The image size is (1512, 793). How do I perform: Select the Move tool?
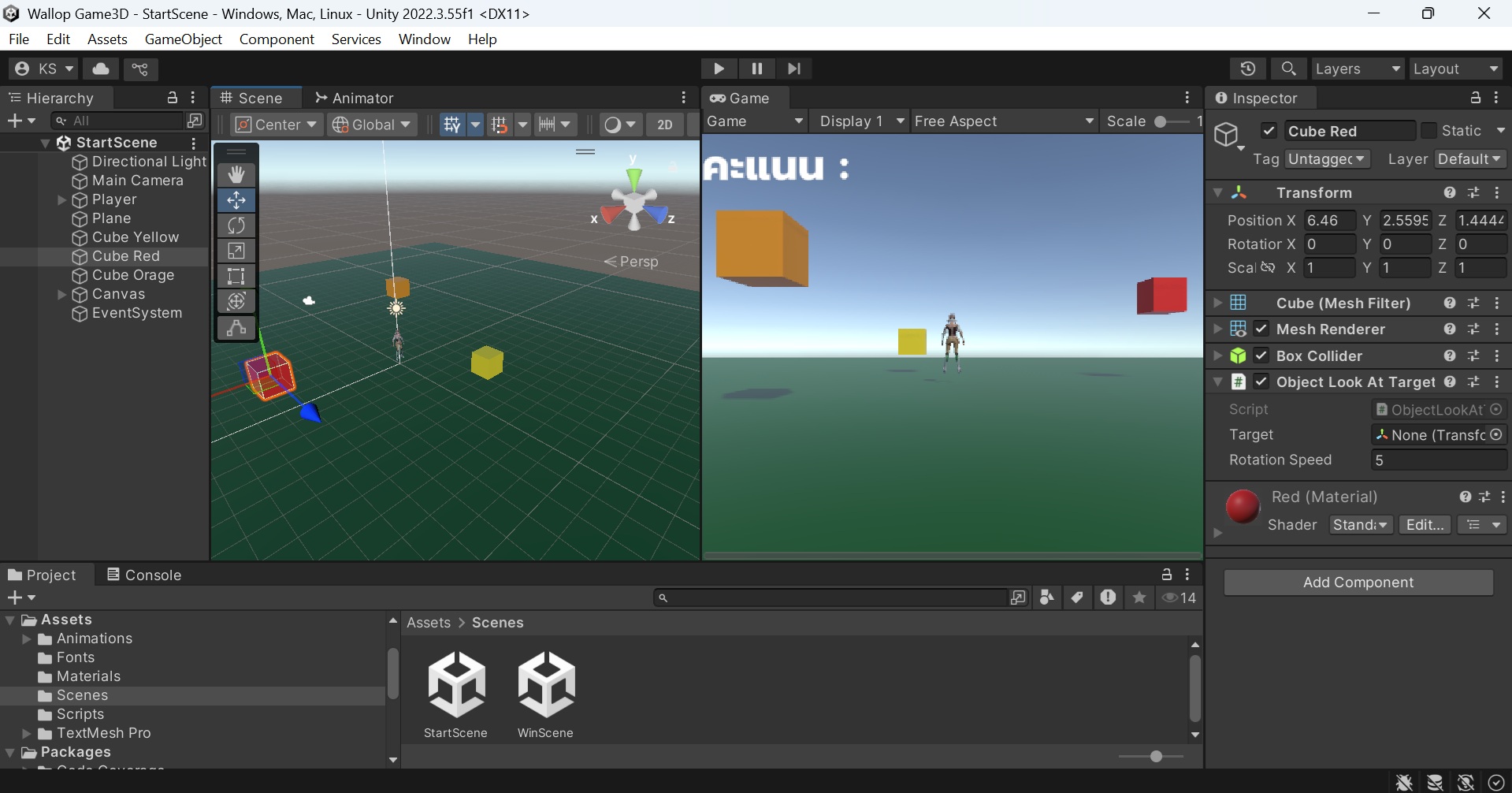click(236, 199)
